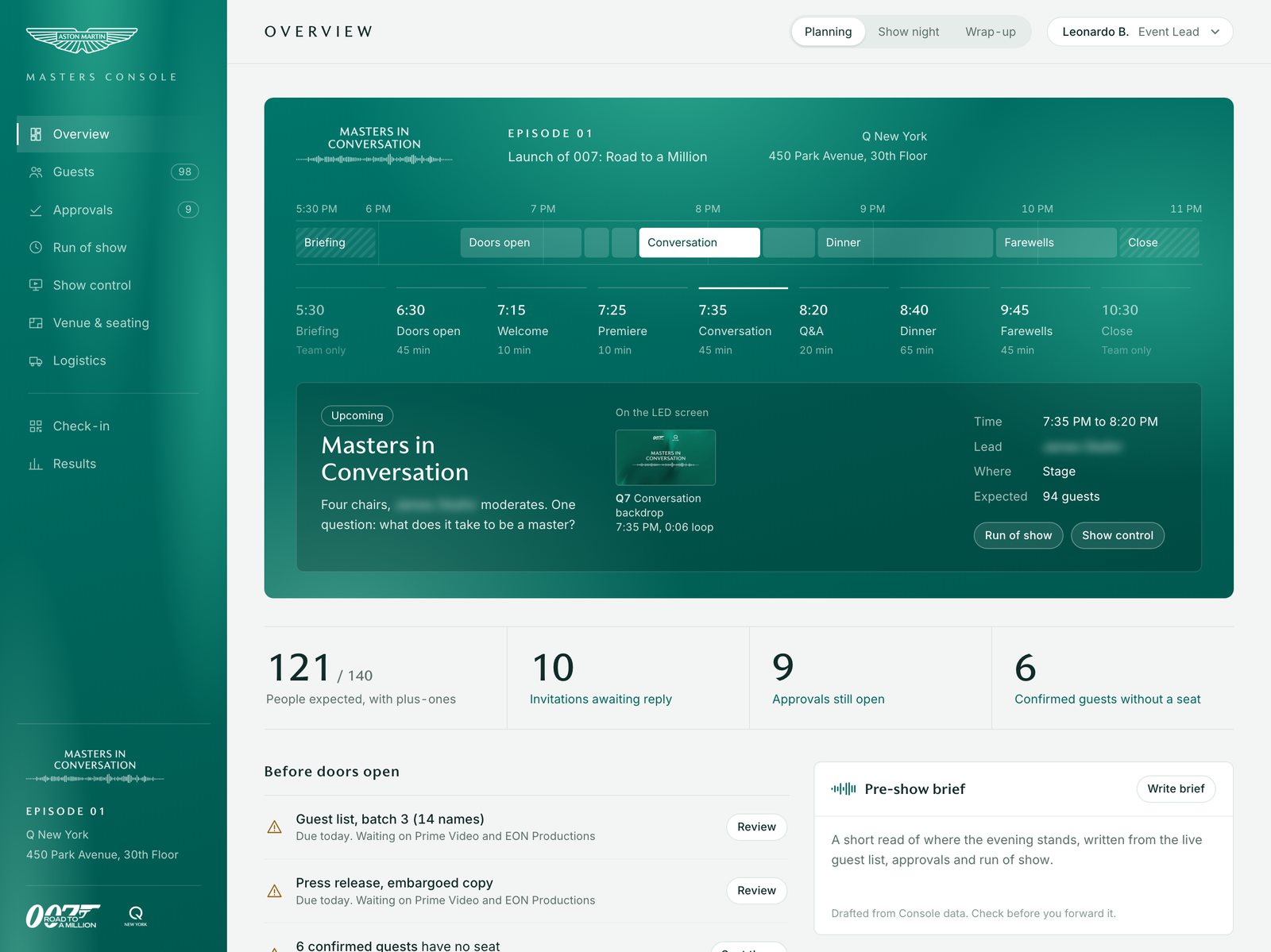
Task: Switch to the Wrap-up tab
Action: (x=991, y=32)
